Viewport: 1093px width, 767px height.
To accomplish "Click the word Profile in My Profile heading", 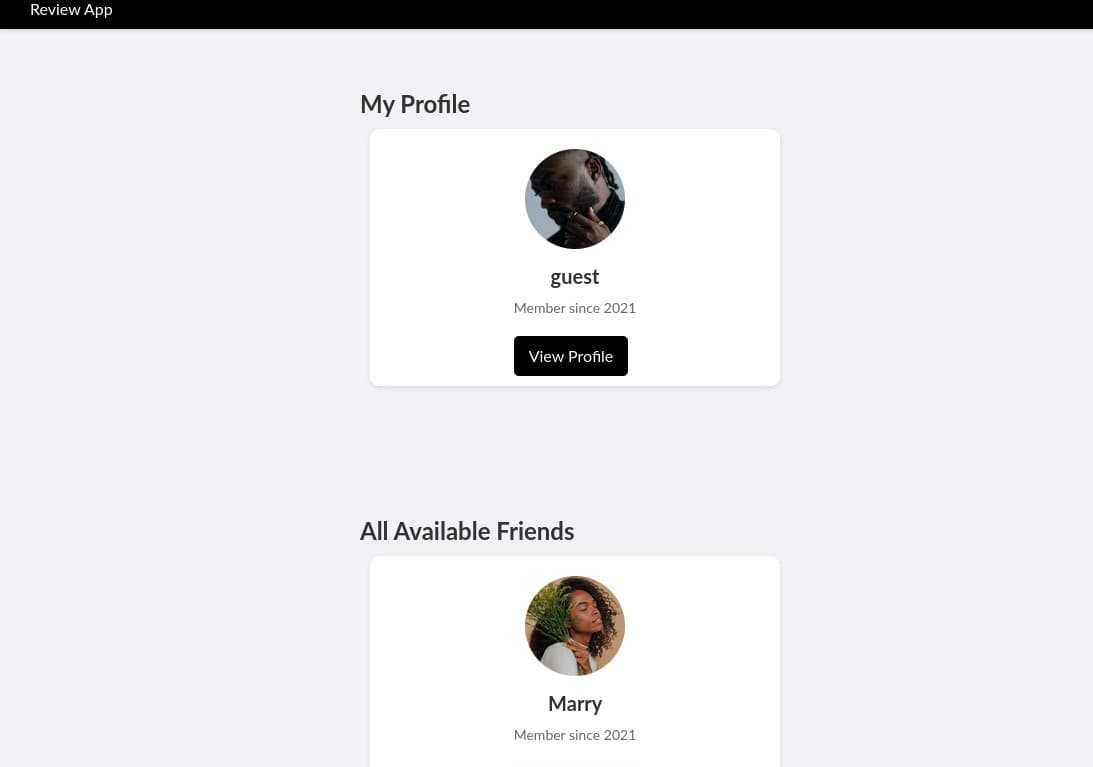I will pos(435,105).
